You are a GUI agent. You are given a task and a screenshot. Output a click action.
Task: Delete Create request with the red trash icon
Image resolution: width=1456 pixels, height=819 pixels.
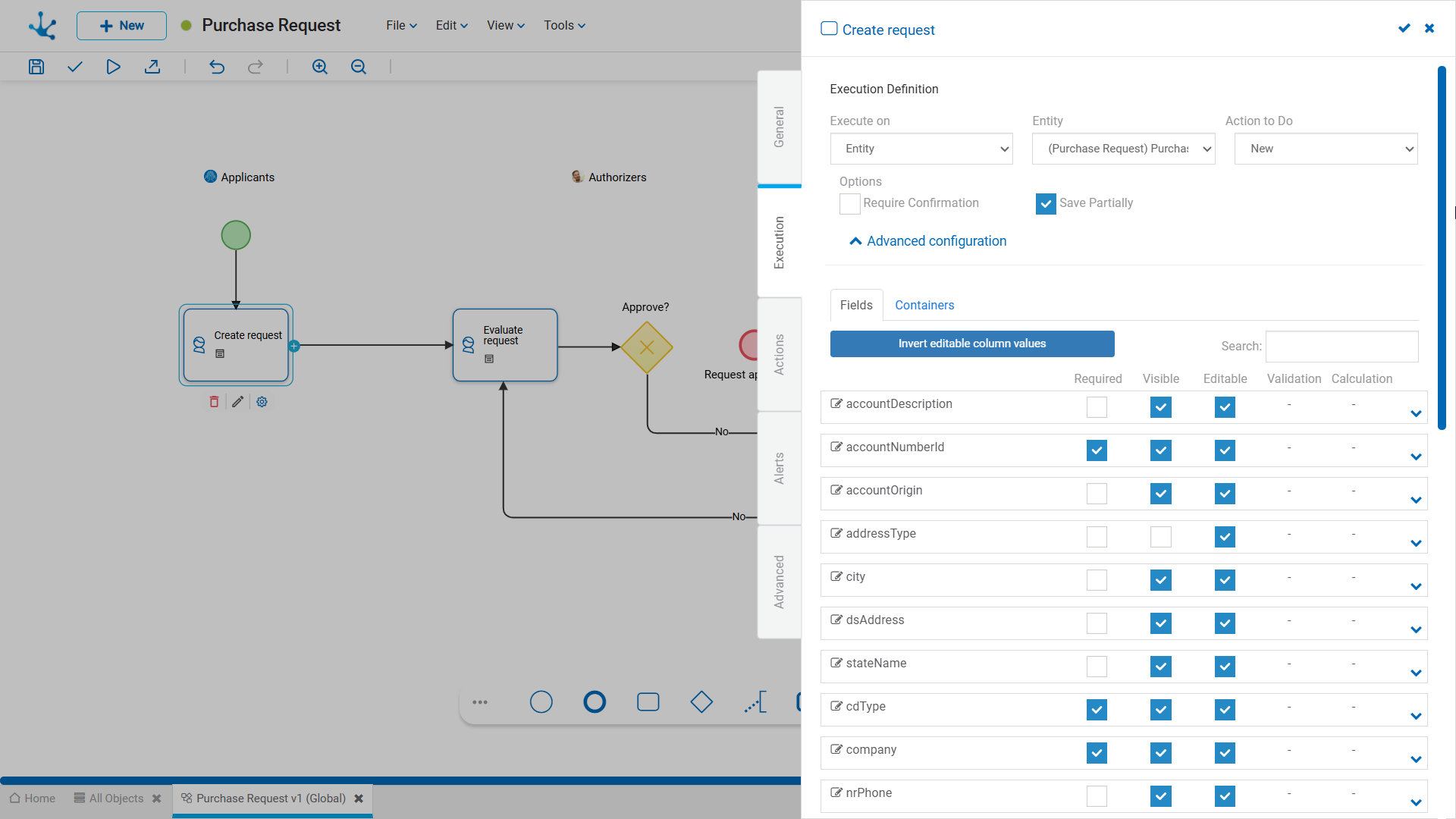pyautogui.click(x=214, y=402)
